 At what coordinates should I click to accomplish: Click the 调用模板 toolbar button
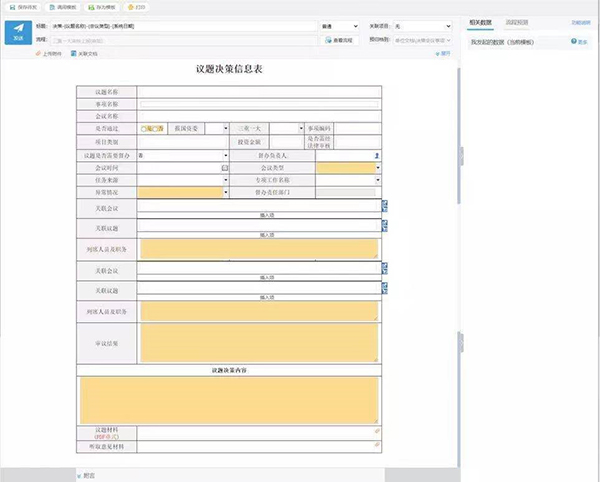coord(63,7)
